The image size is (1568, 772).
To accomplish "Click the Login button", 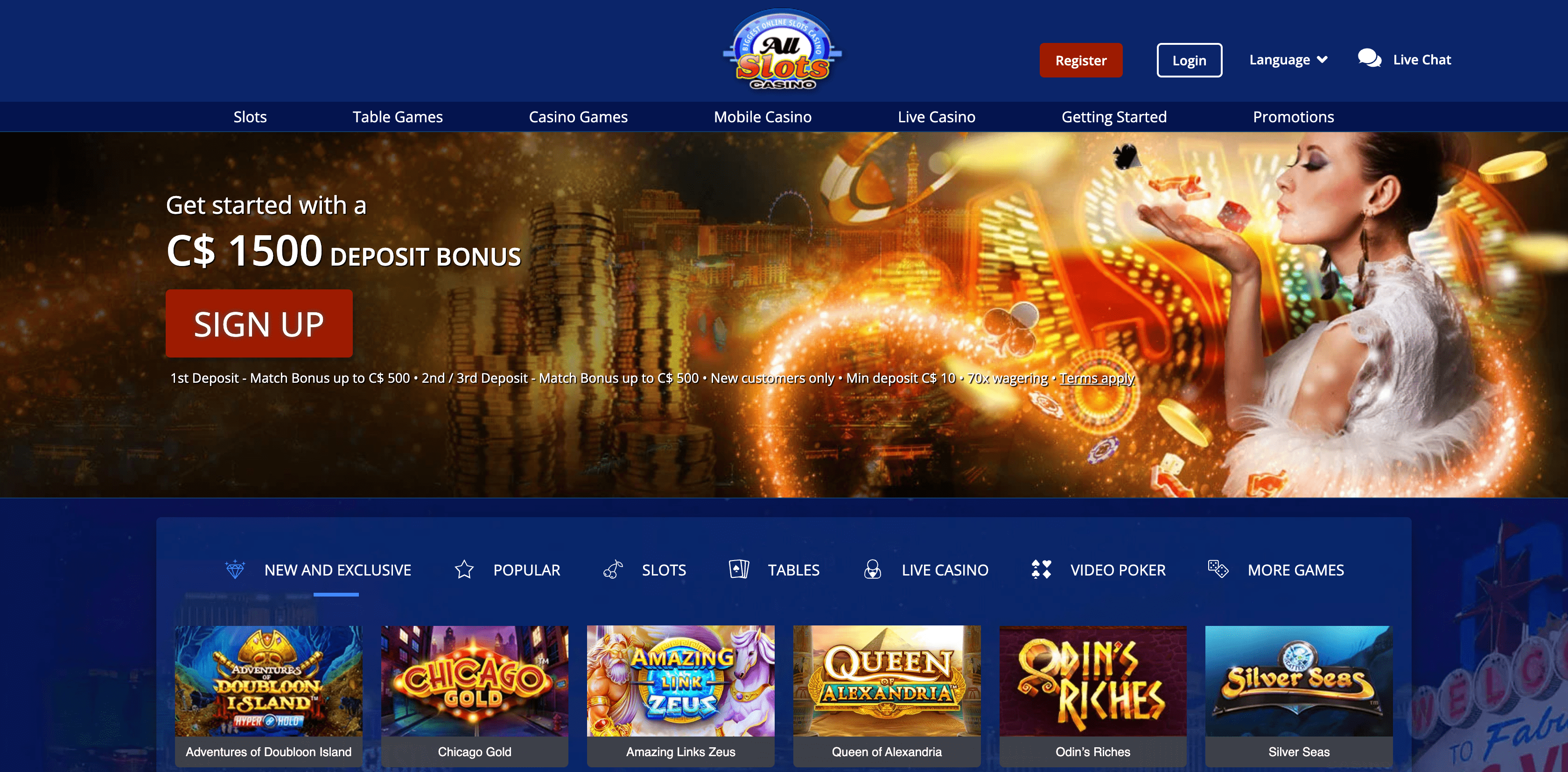I will pos(1189,60).
